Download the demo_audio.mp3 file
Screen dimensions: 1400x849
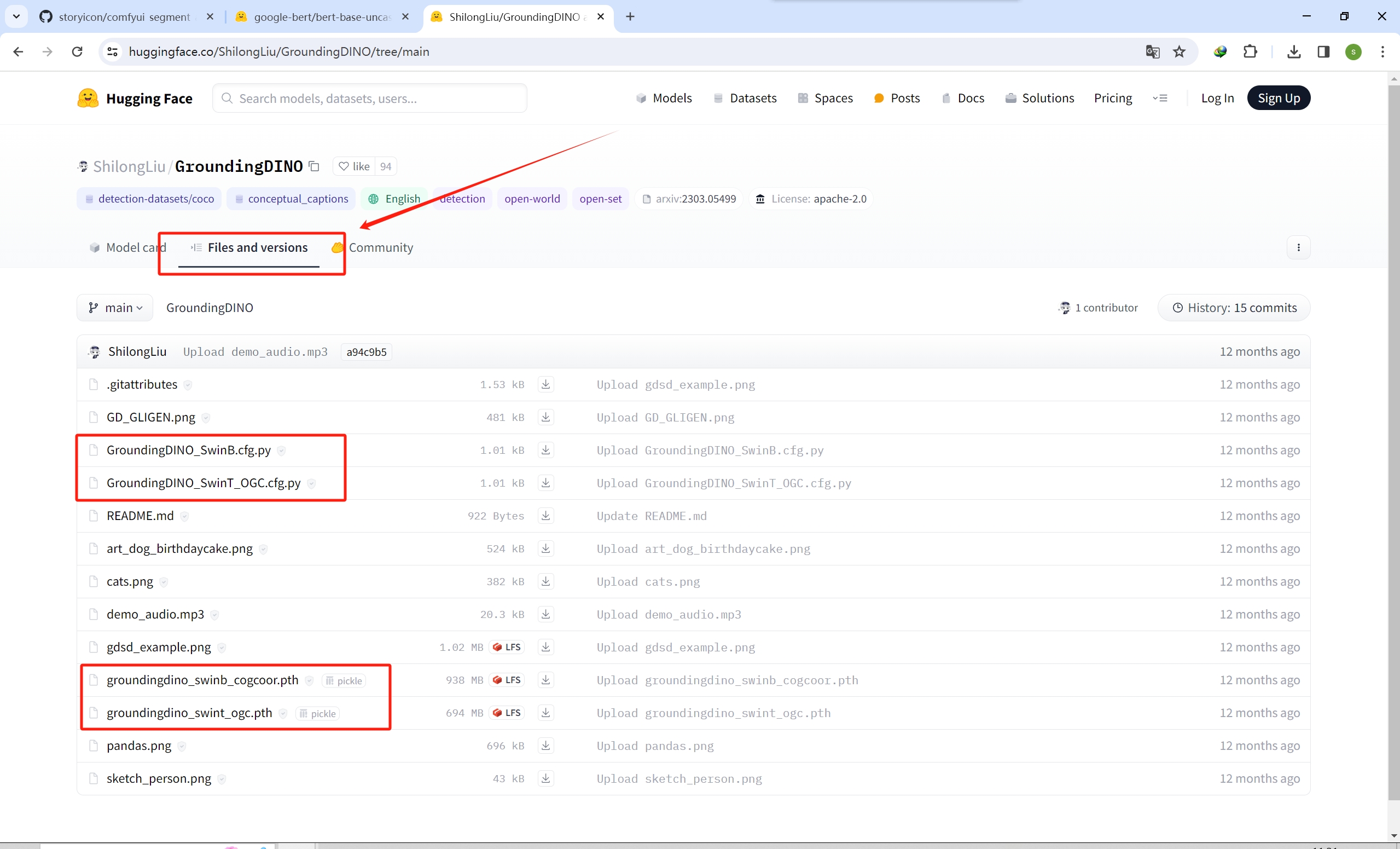click(x=545, y=614)
